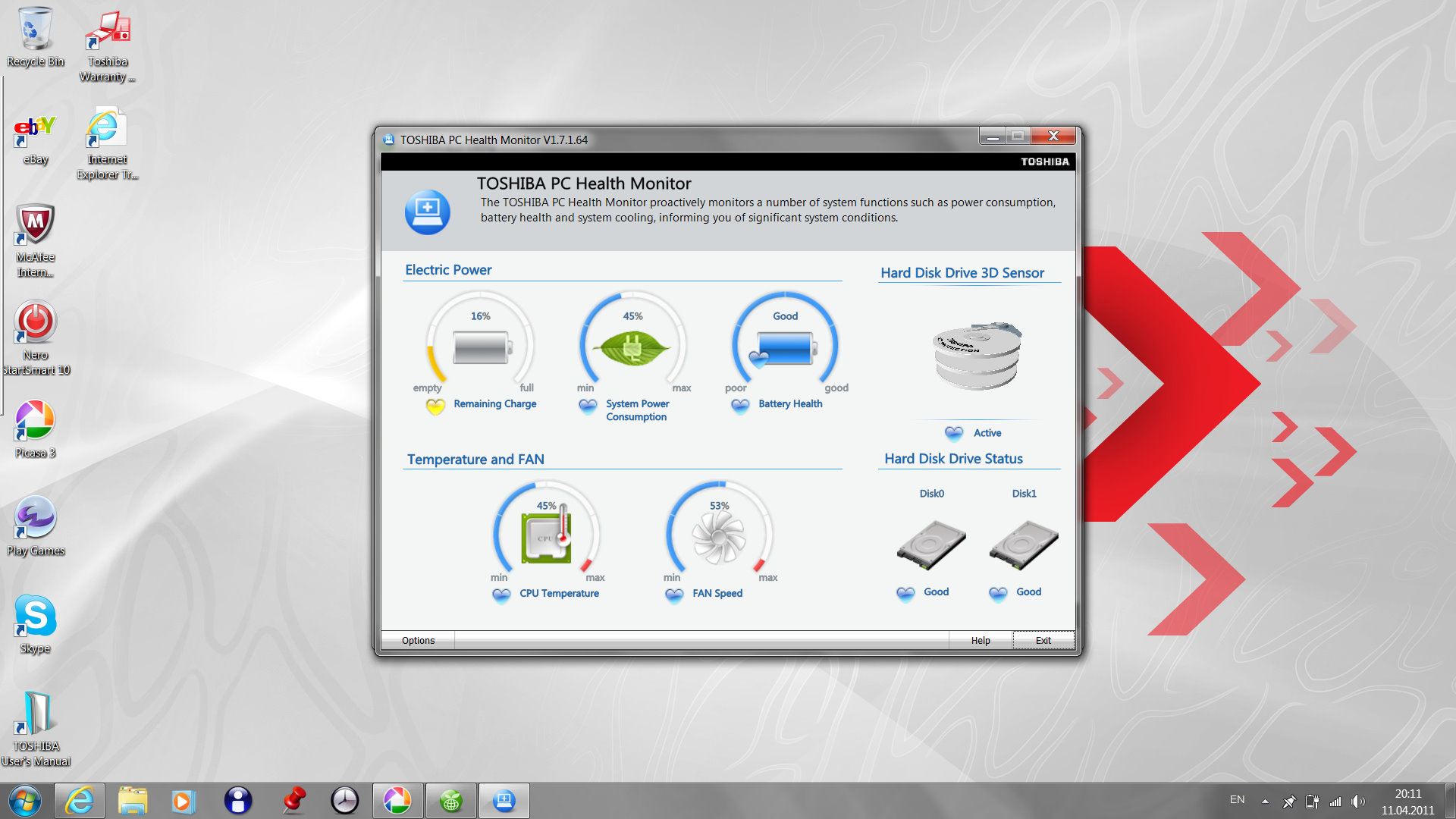The height and width of the screenshot is (819, 1456).
Task: Click the Electric Power section heading
Action: click(x=448, y=270)
